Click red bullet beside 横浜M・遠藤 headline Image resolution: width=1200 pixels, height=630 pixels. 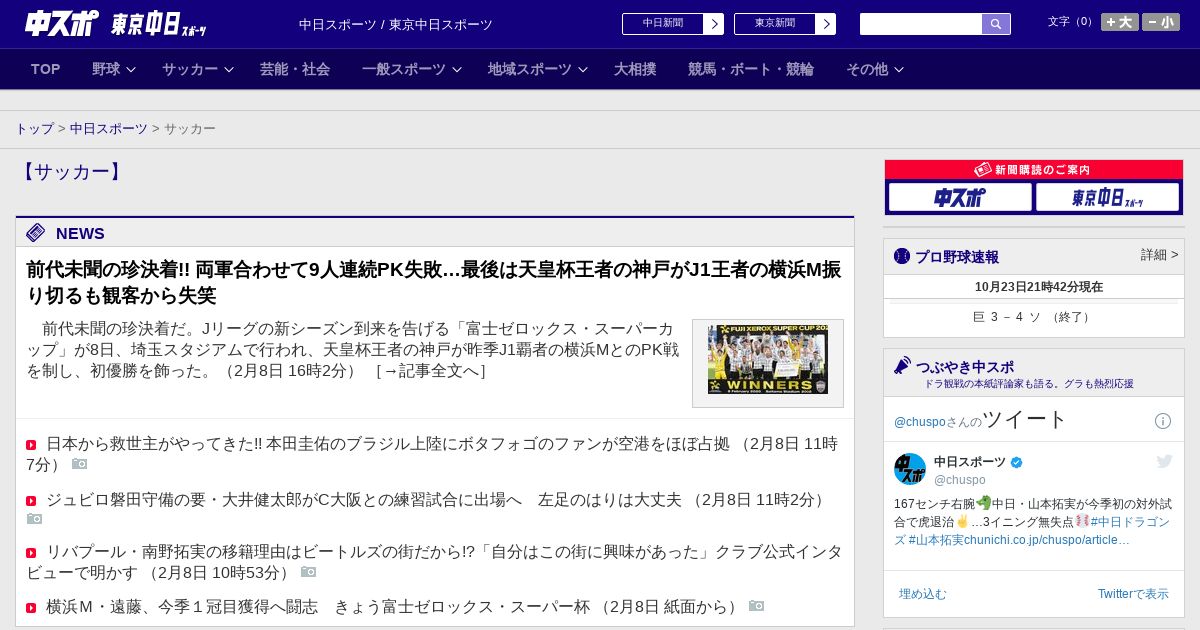(31, 608)
